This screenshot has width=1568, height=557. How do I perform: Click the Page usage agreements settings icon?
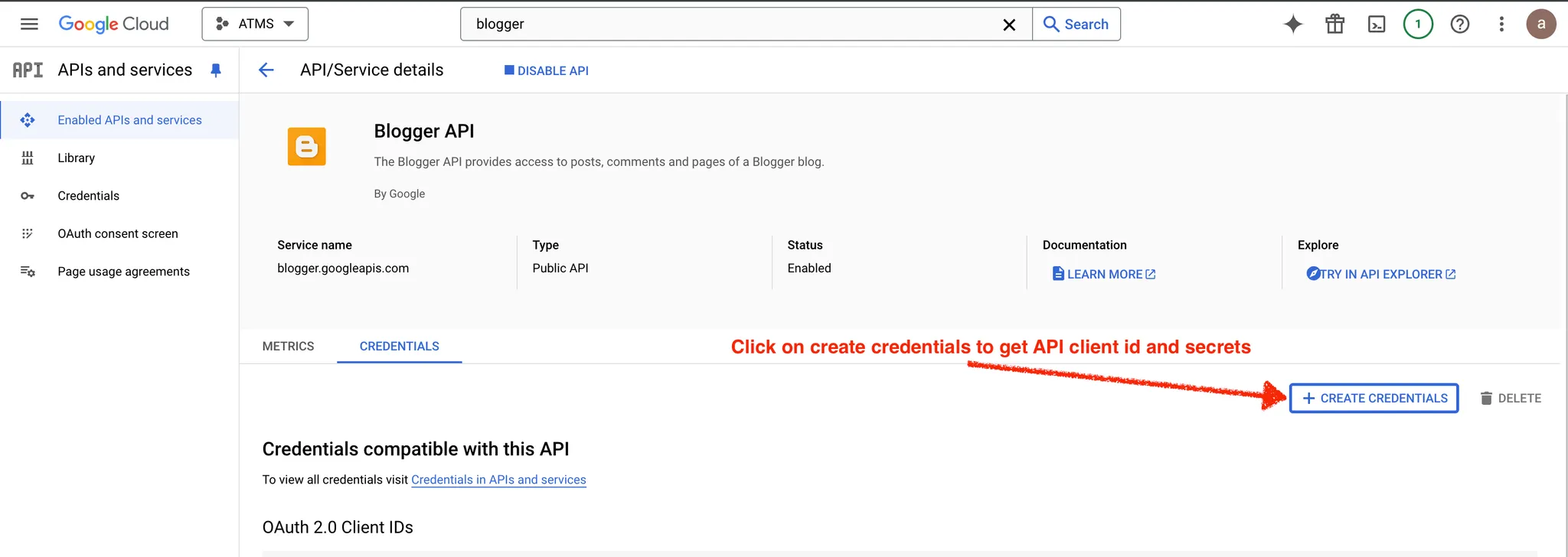tap(28, 272)
